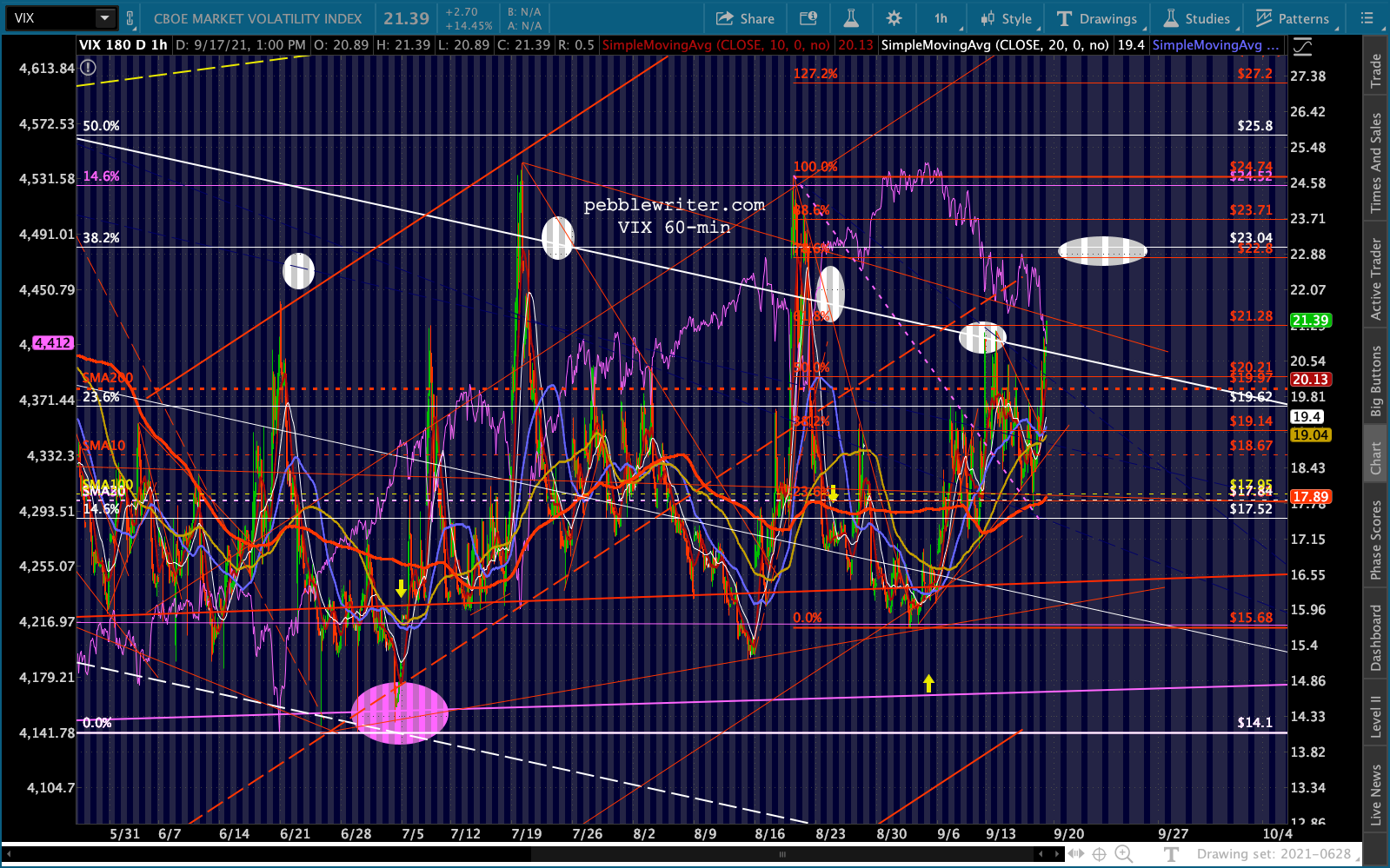This screenshot has height=868, width=1390.
Task: Open the list menu icon after Patterns
Action: pyautogui.click(x=1367, y=18)
